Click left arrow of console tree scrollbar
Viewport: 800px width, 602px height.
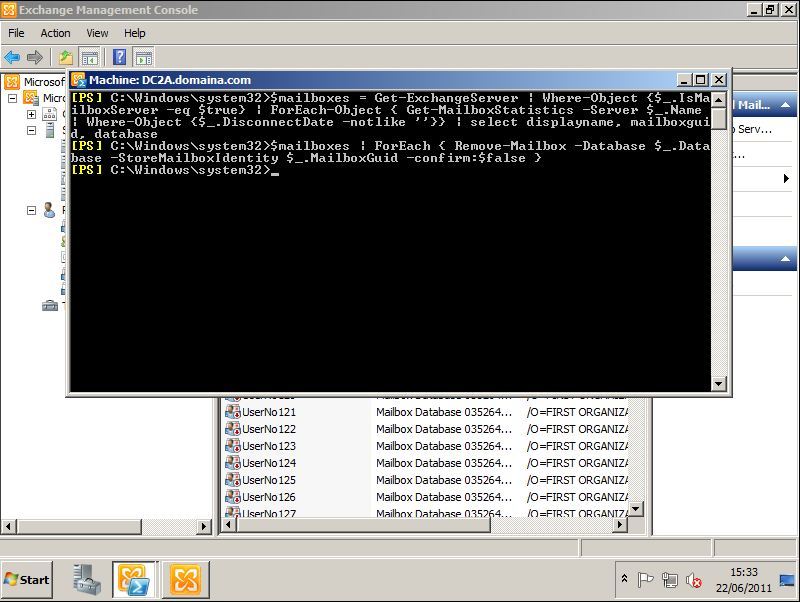pyautogui.click(x=8, y=526)
